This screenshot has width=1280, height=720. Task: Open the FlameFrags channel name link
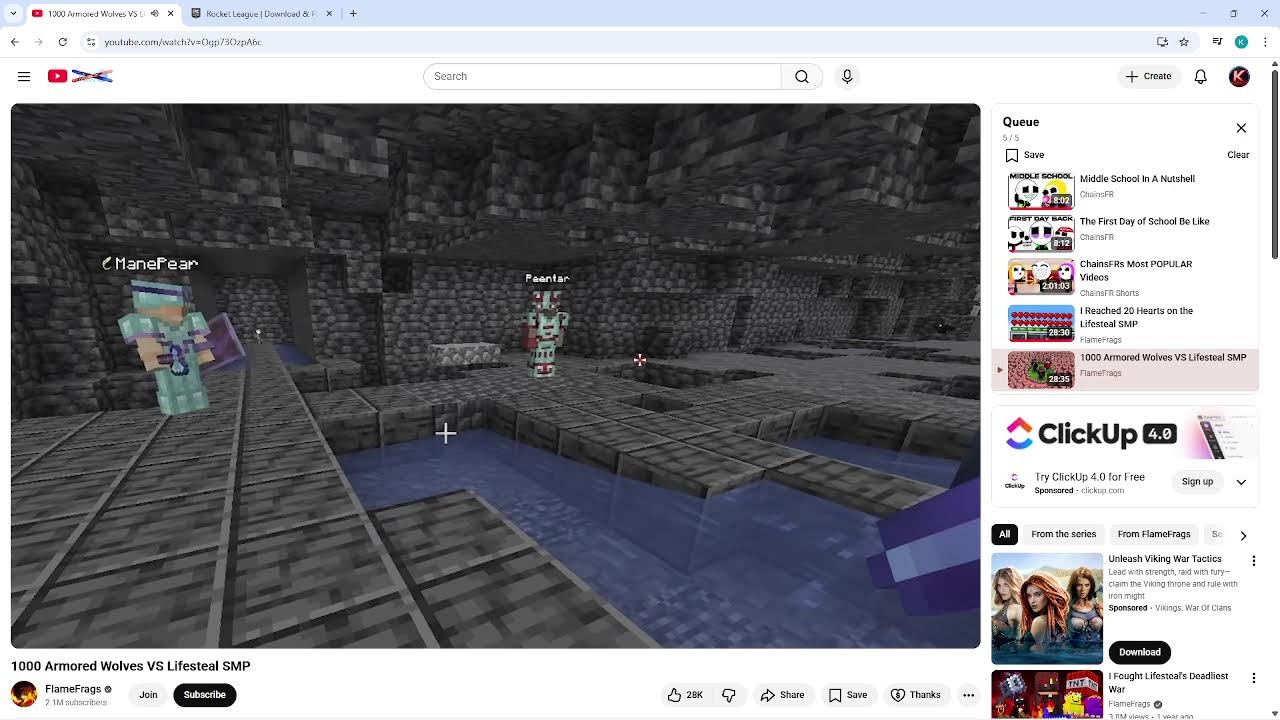click(x=73, y=689)
